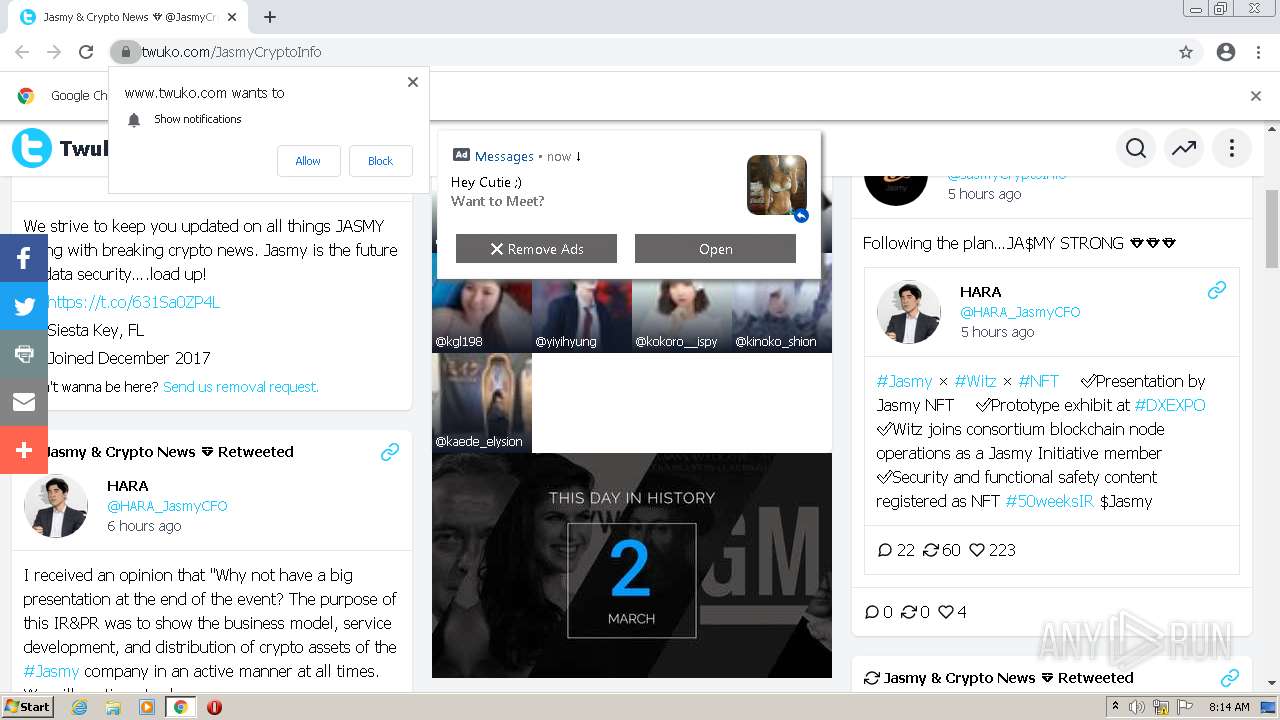Close the Jasmy & Crypto News tab
The width and height of the screenshot is (1280, 720).
(232, 17)
